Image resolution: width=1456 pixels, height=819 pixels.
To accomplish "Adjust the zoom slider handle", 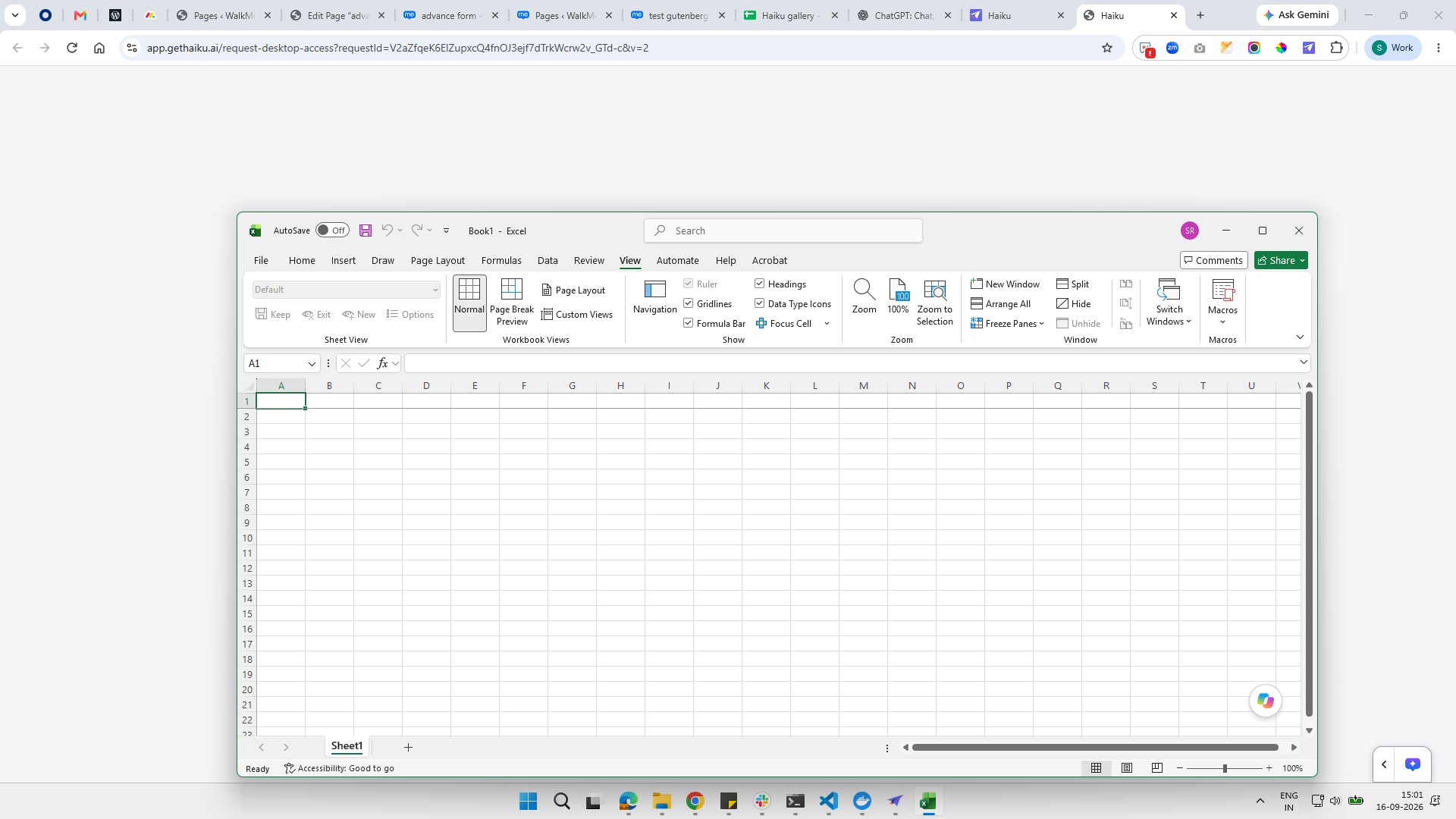I will [x=1225, y=769].
